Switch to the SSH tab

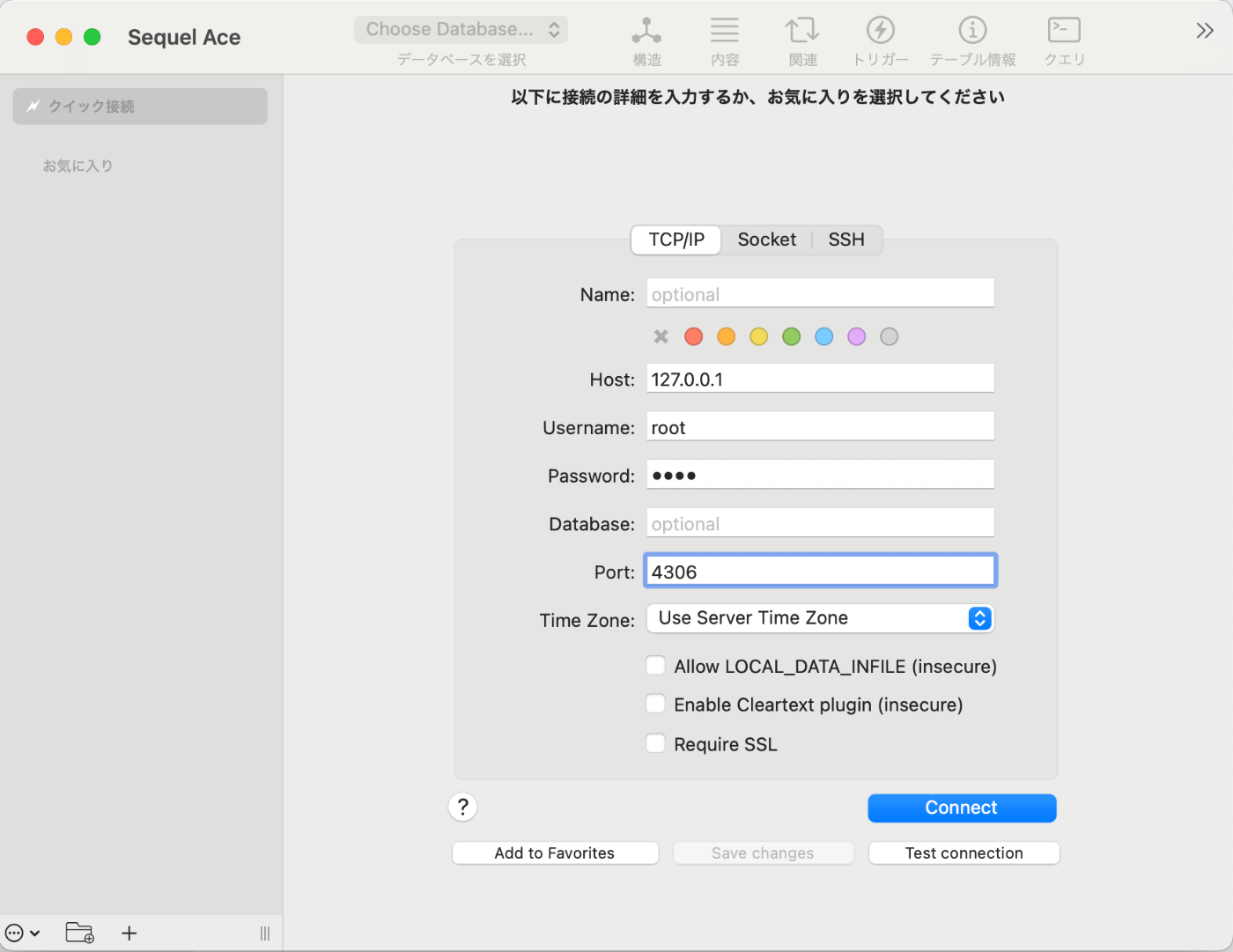coord(846,240)
